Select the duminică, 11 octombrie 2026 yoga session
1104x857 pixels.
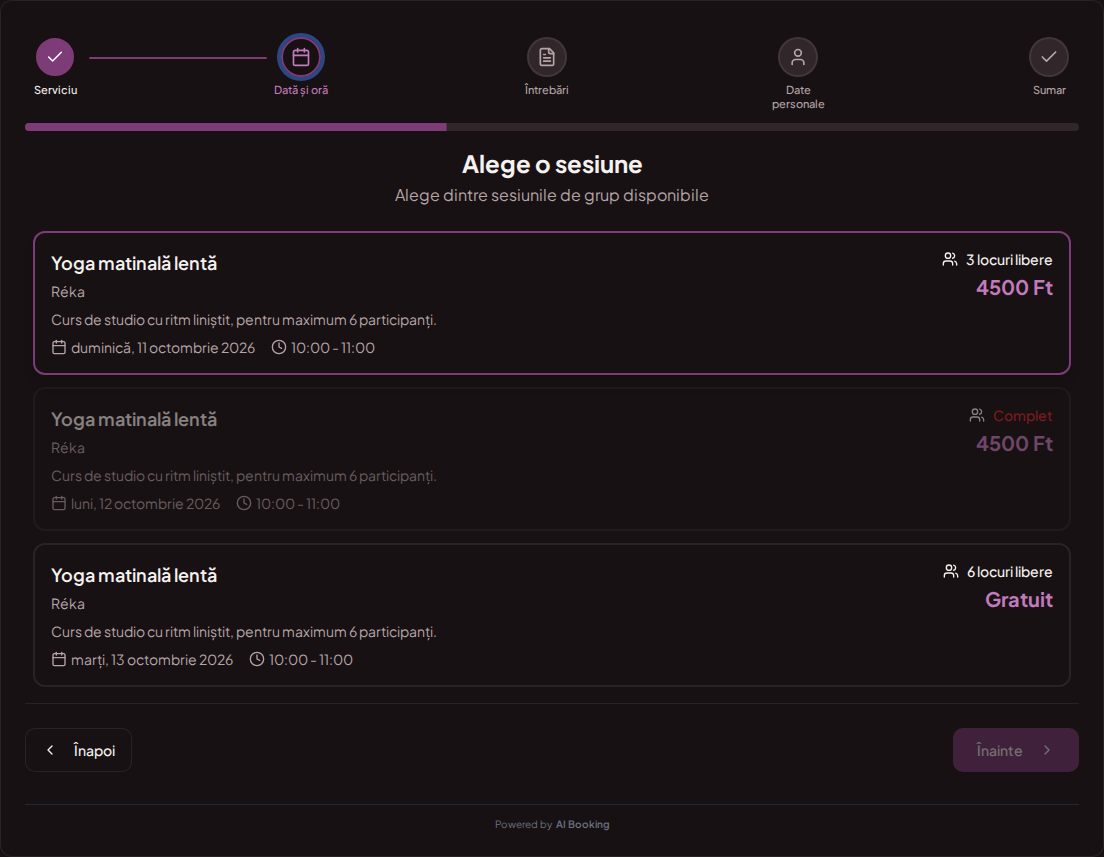pyautogui.click(x=552, y=303)
